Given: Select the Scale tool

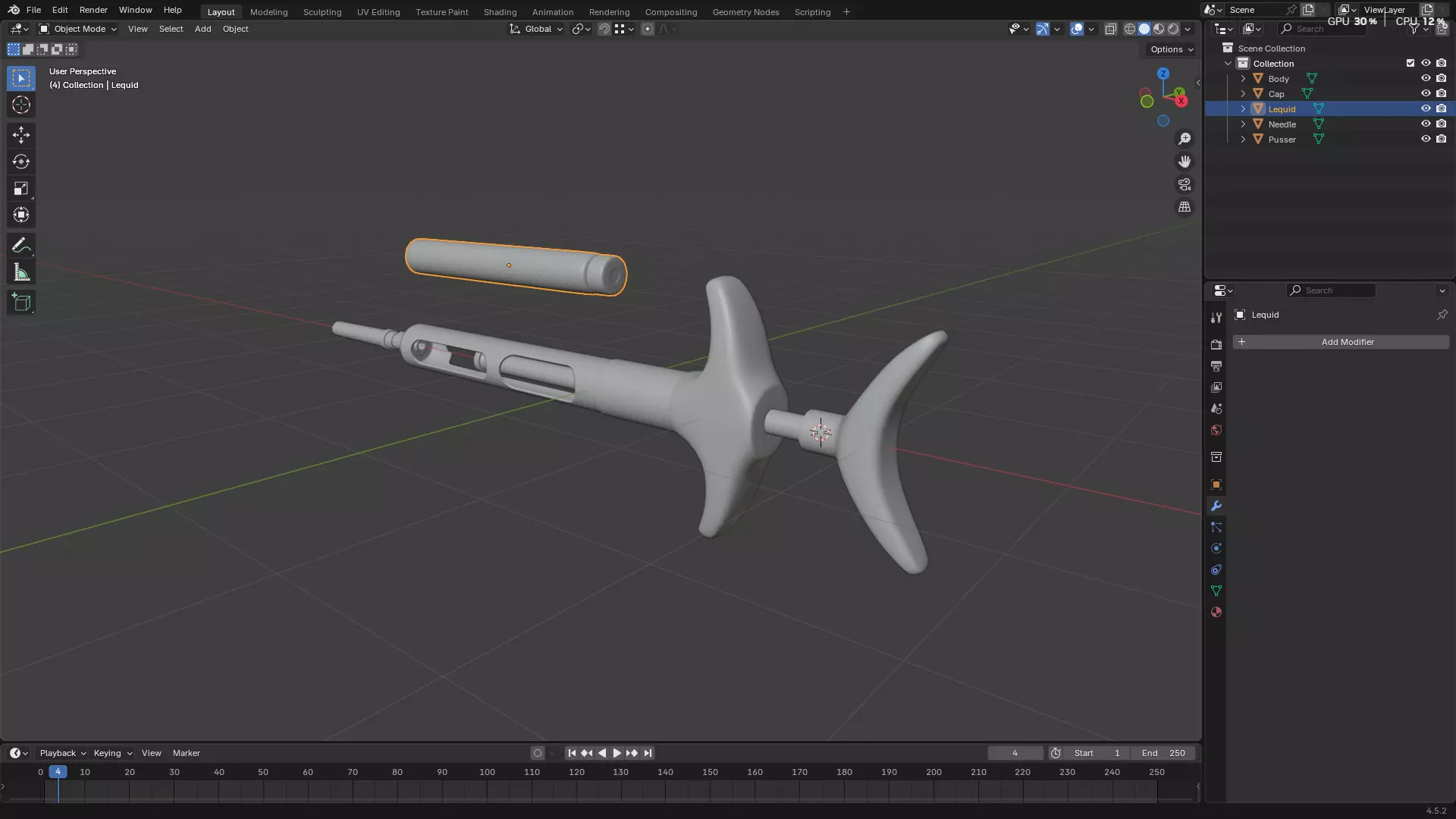Looking at the screenshot, I should pos(21,188).
